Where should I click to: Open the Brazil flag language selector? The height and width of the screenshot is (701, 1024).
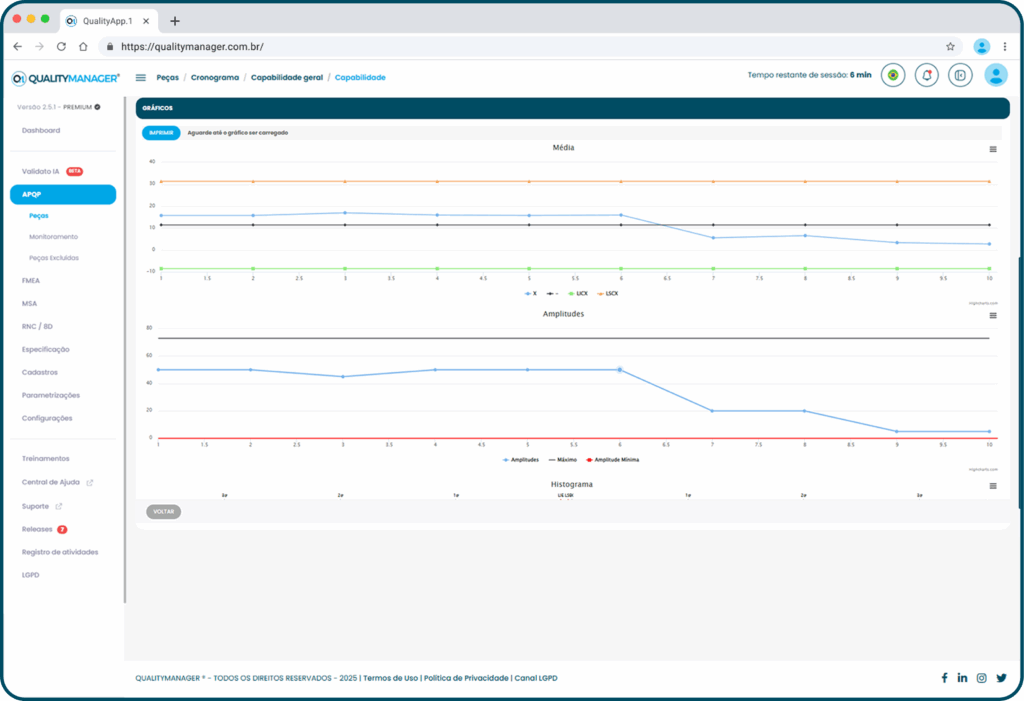(893, 75)
